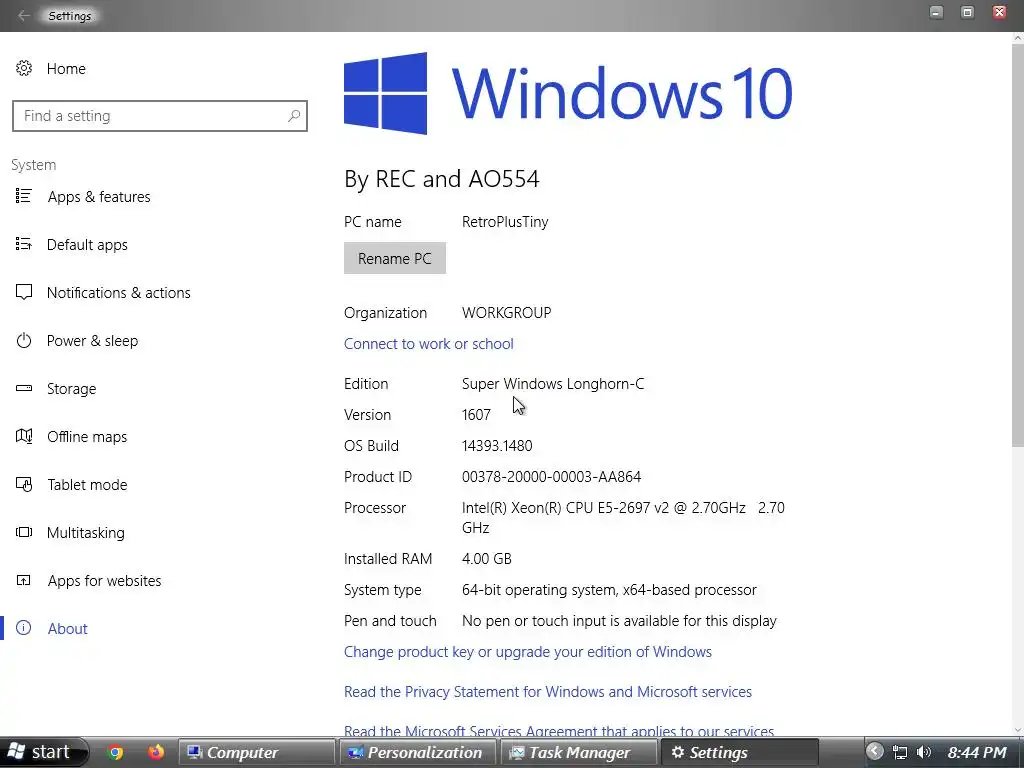The width and height of the screenshot is (1024, 768).
Task: Open Notifications & actions page
Action: [x=118, y=293]
